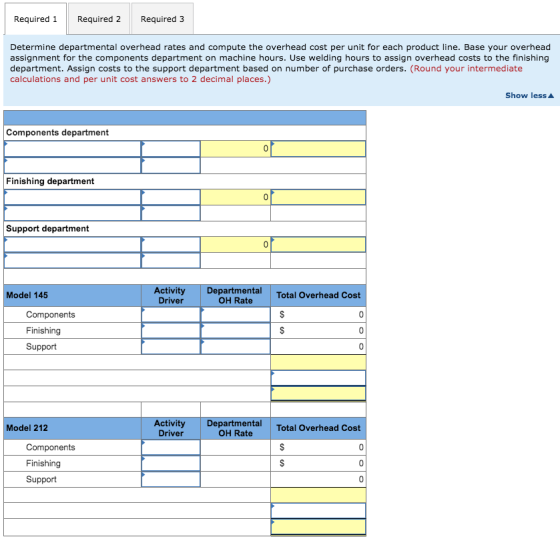Click Model 212 units input below total
The image size is (560, 539).
tap(318, 511)
